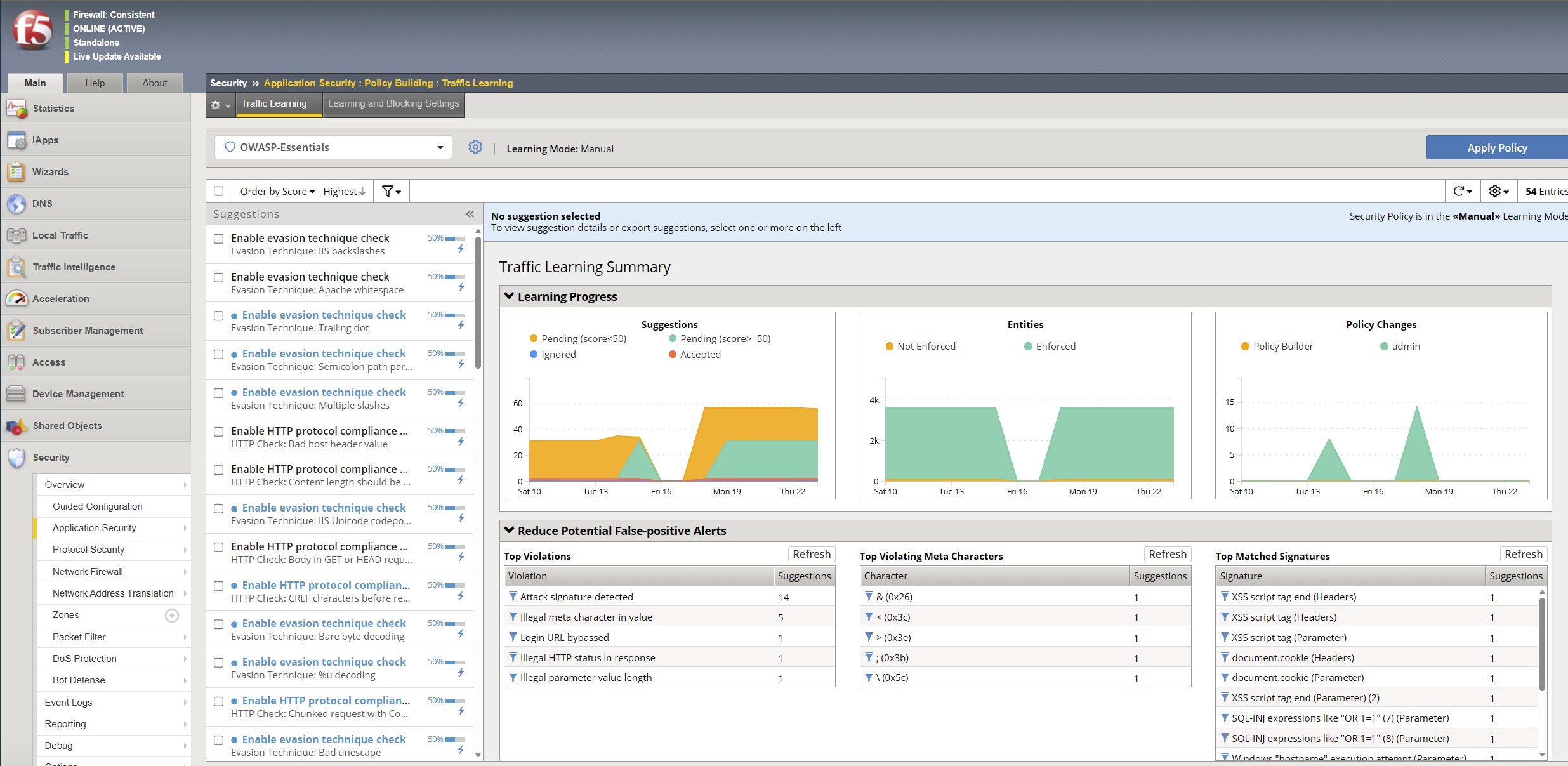Viewport: 1568px width, 766px height.
Task: Collapse Reduce Potential False-positive Alerts section
Action: click(509, 531)
